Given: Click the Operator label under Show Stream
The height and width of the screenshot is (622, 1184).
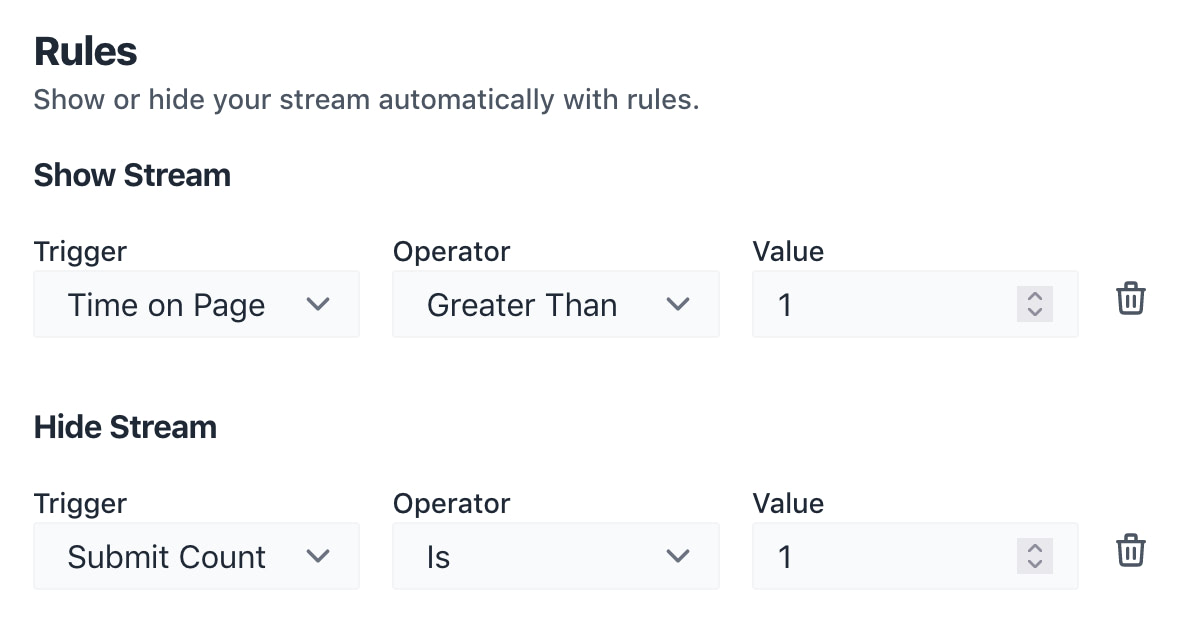Looking at the screenshot, I should click(451, 251).
